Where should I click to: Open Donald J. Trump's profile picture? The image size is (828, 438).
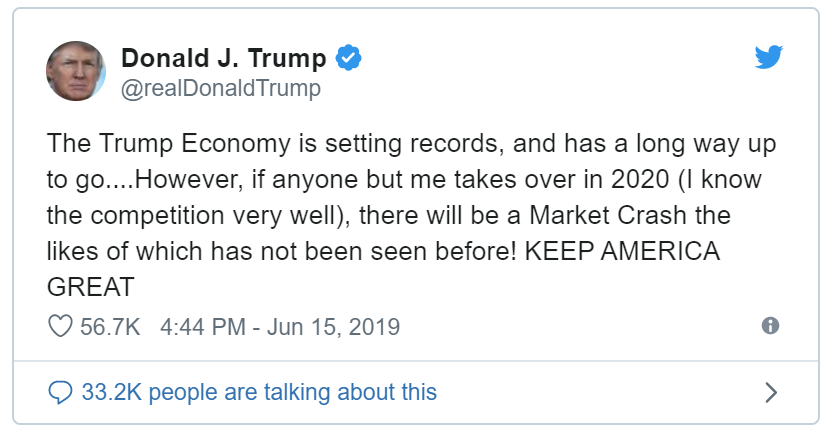(x=77, y=72)
